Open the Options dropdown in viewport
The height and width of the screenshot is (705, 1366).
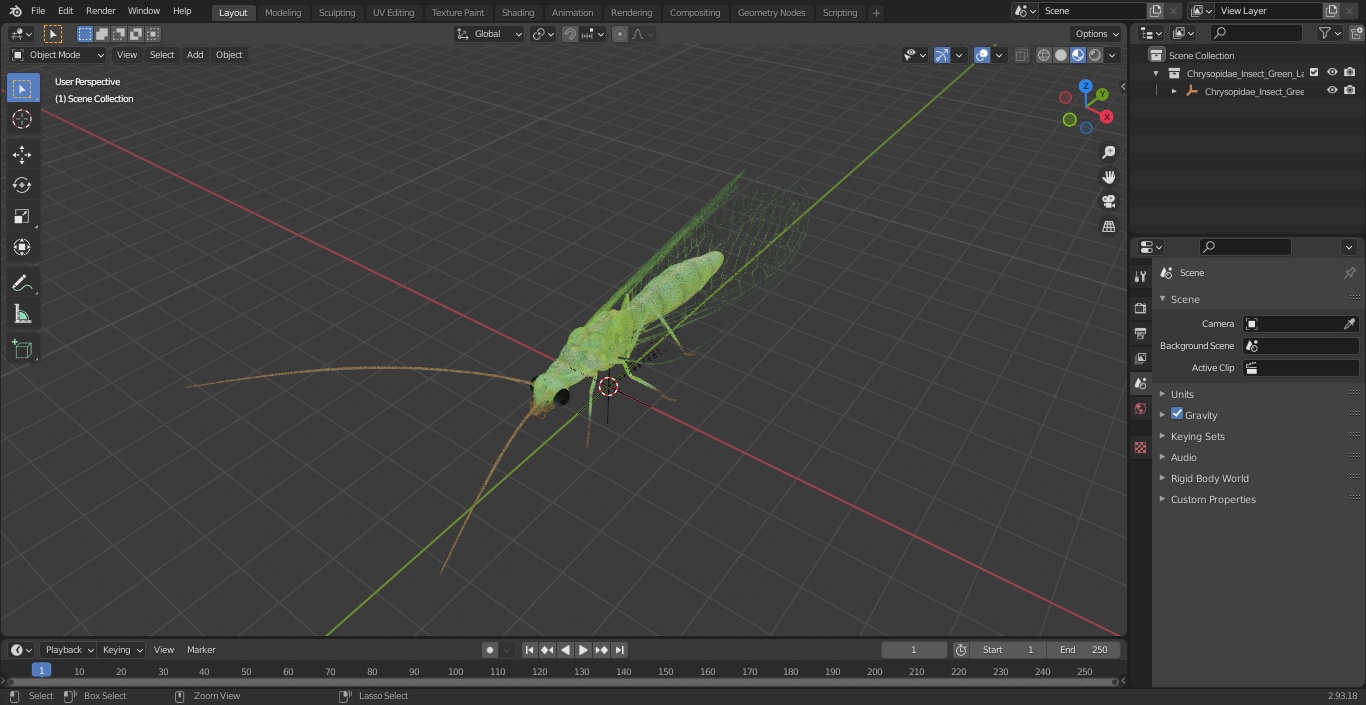point(1097,34)
